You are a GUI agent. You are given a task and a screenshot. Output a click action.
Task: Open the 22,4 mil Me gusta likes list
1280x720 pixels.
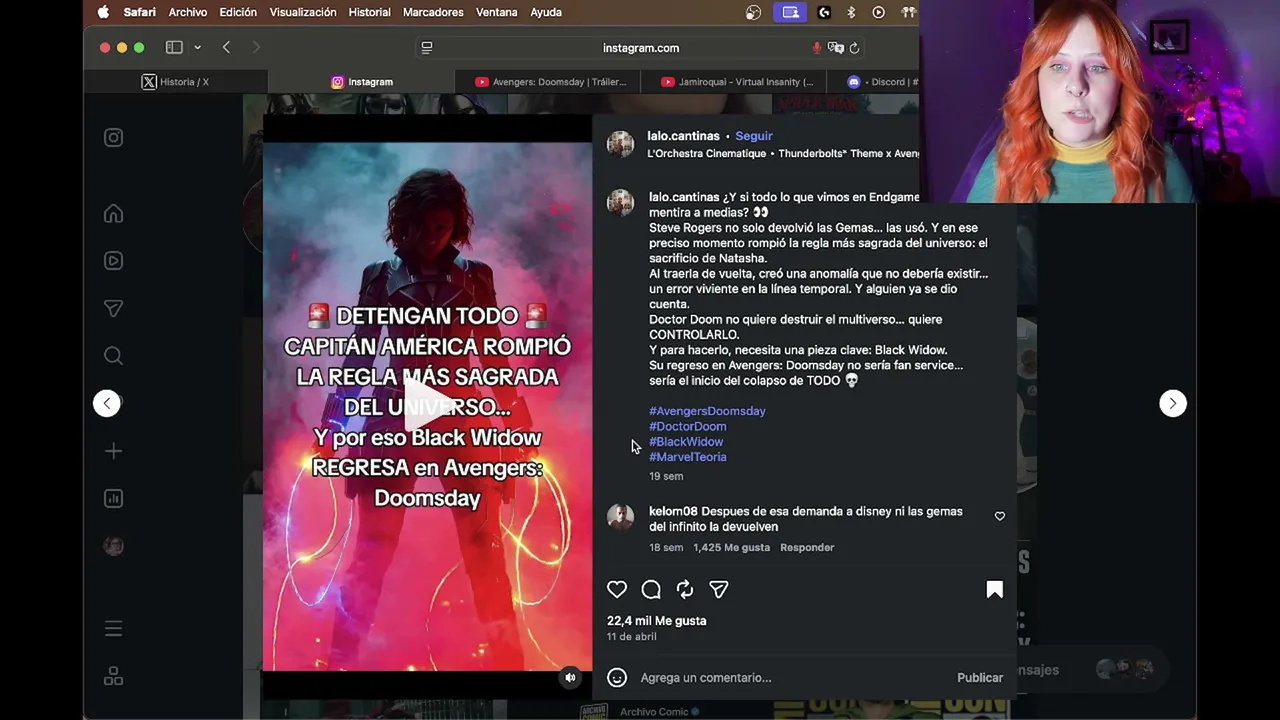point(656,621)
